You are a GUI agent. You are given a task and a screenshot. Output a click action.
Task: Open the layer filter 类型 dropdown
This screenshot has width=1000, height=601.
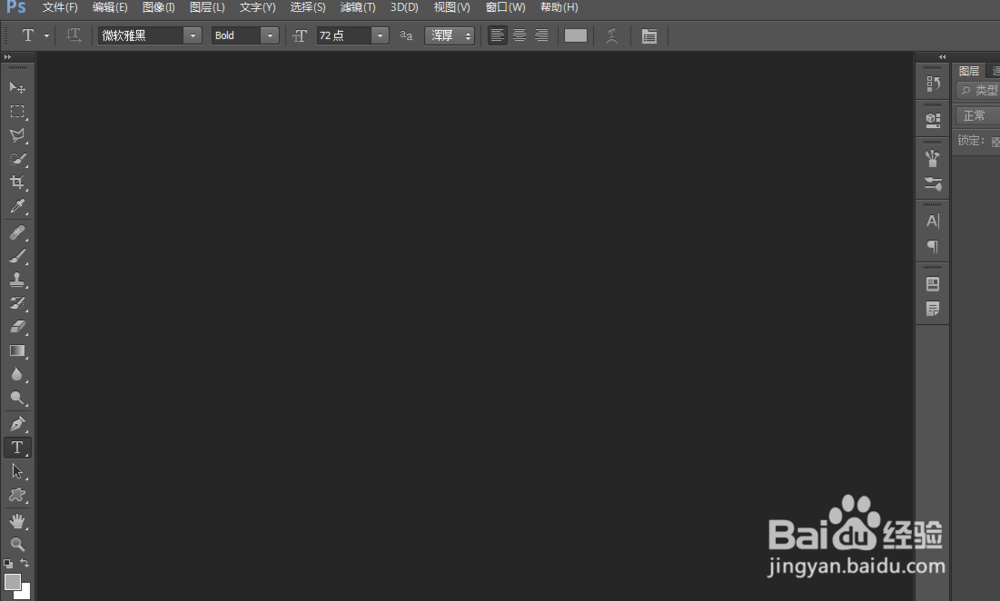[978, 91]
